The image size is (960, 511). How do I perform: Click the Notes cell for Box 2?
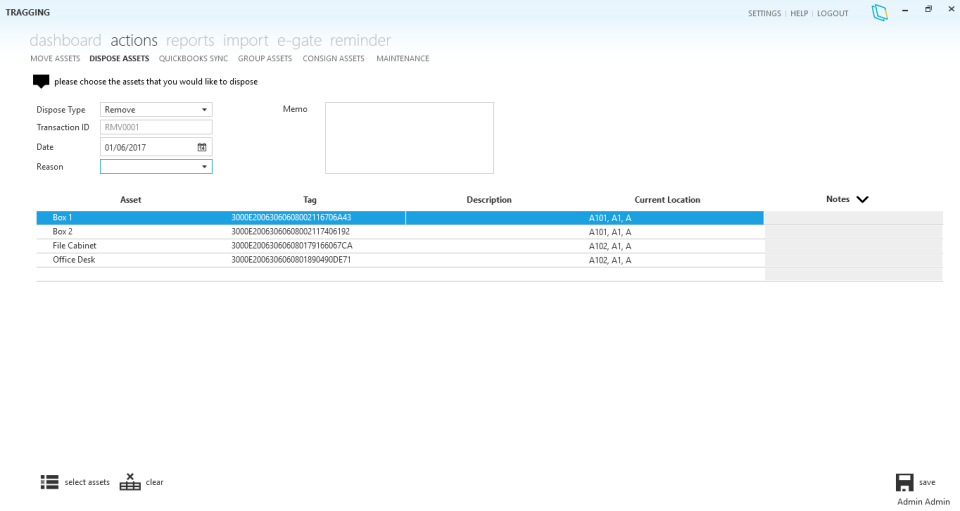point(853,232)
